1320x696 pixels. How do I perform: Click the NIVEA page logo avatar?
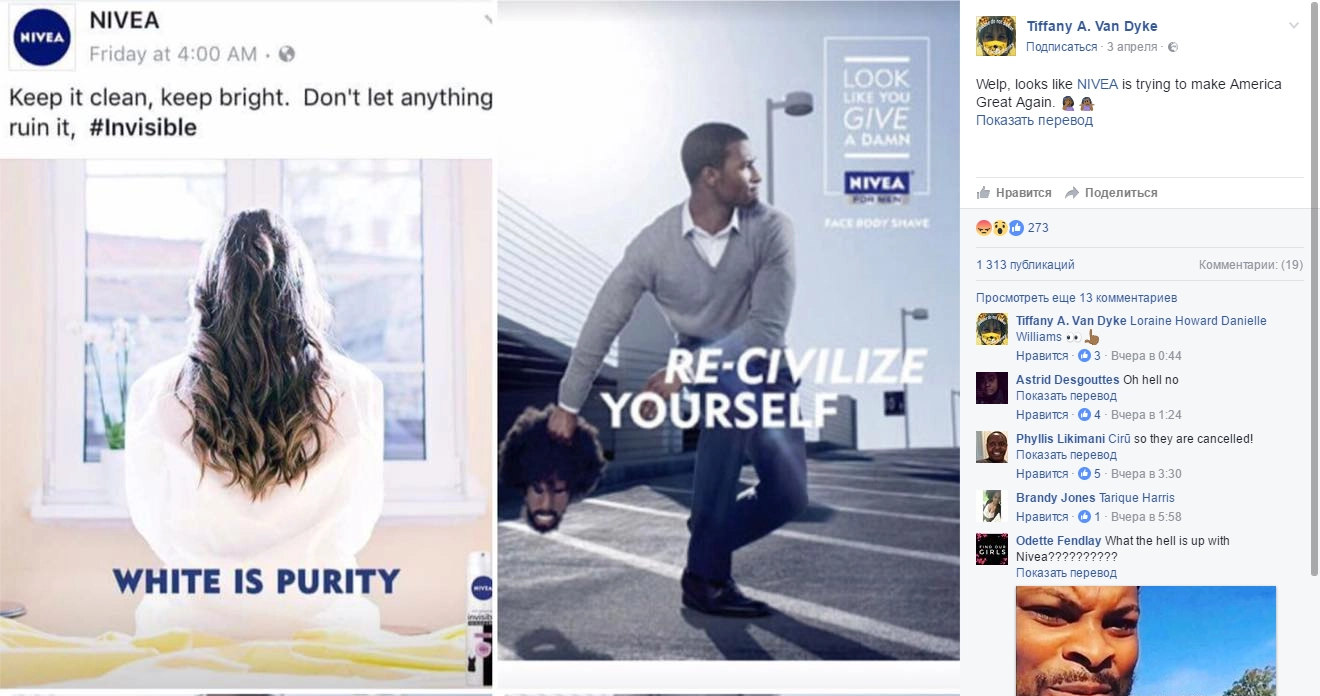click(41, 37)
